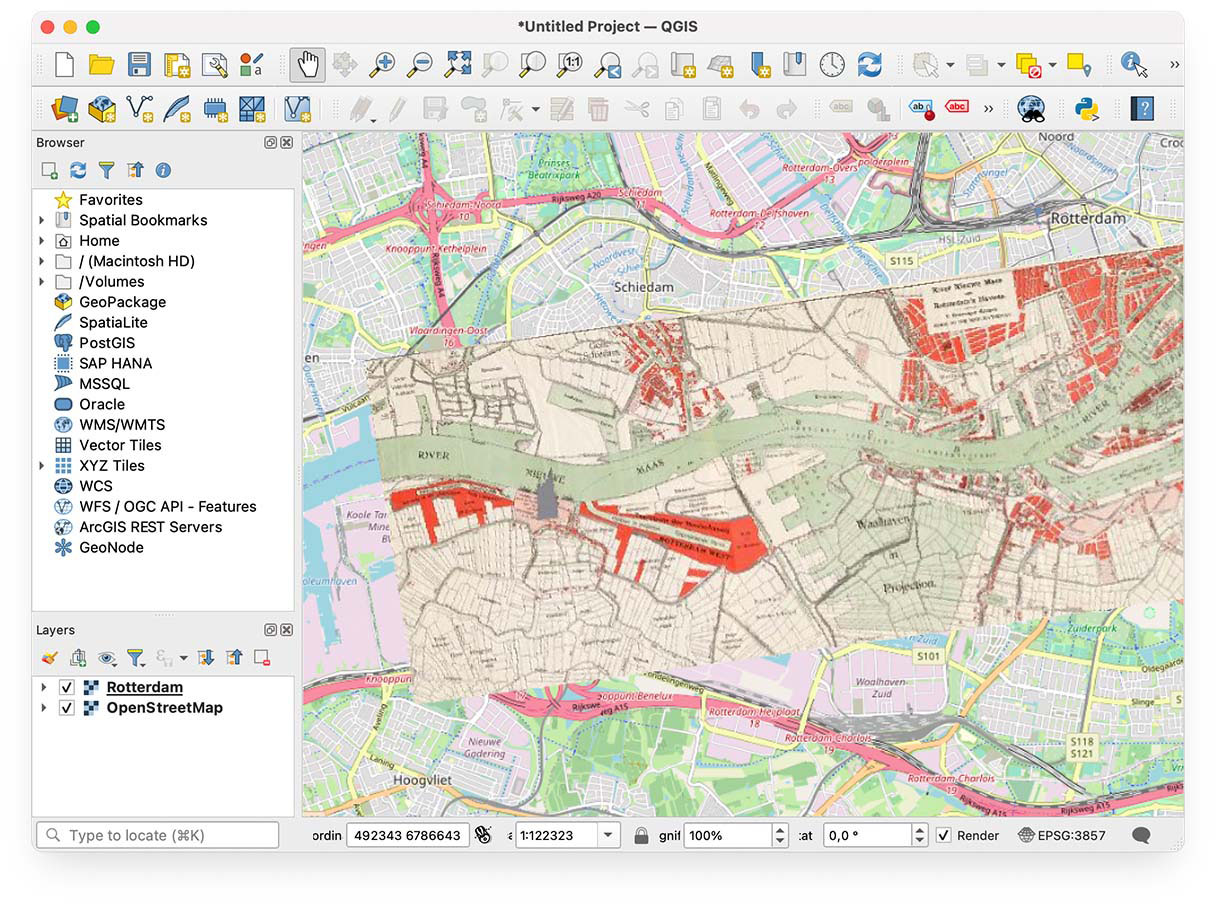Viewport: 1216px width, 904px height.
Task: Click Expand All icon in Layers panel
Action: coord(206,658)
